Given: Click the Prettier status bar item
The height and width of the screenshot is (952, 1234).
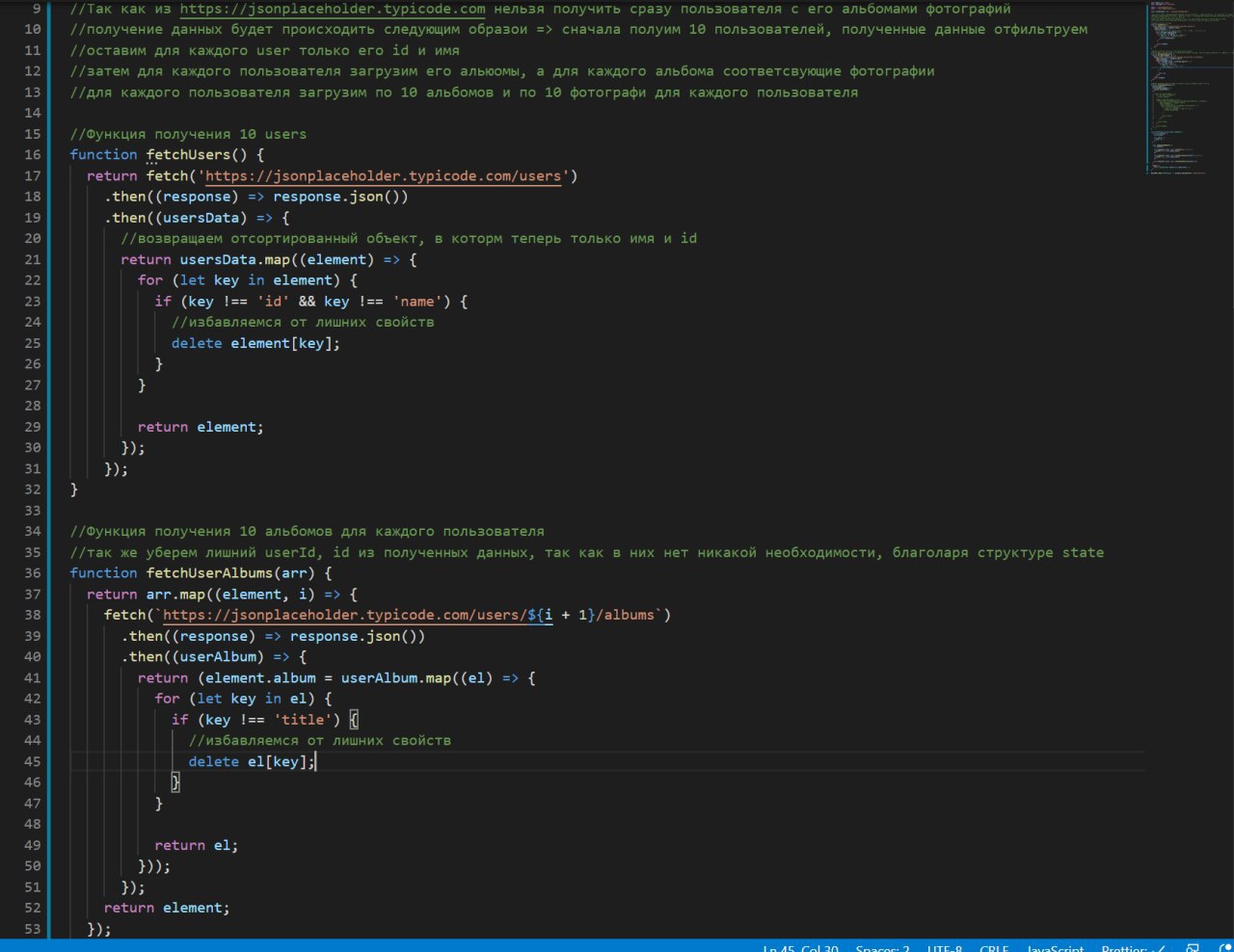Looking at the screenshot, I should coord(1134,948).
